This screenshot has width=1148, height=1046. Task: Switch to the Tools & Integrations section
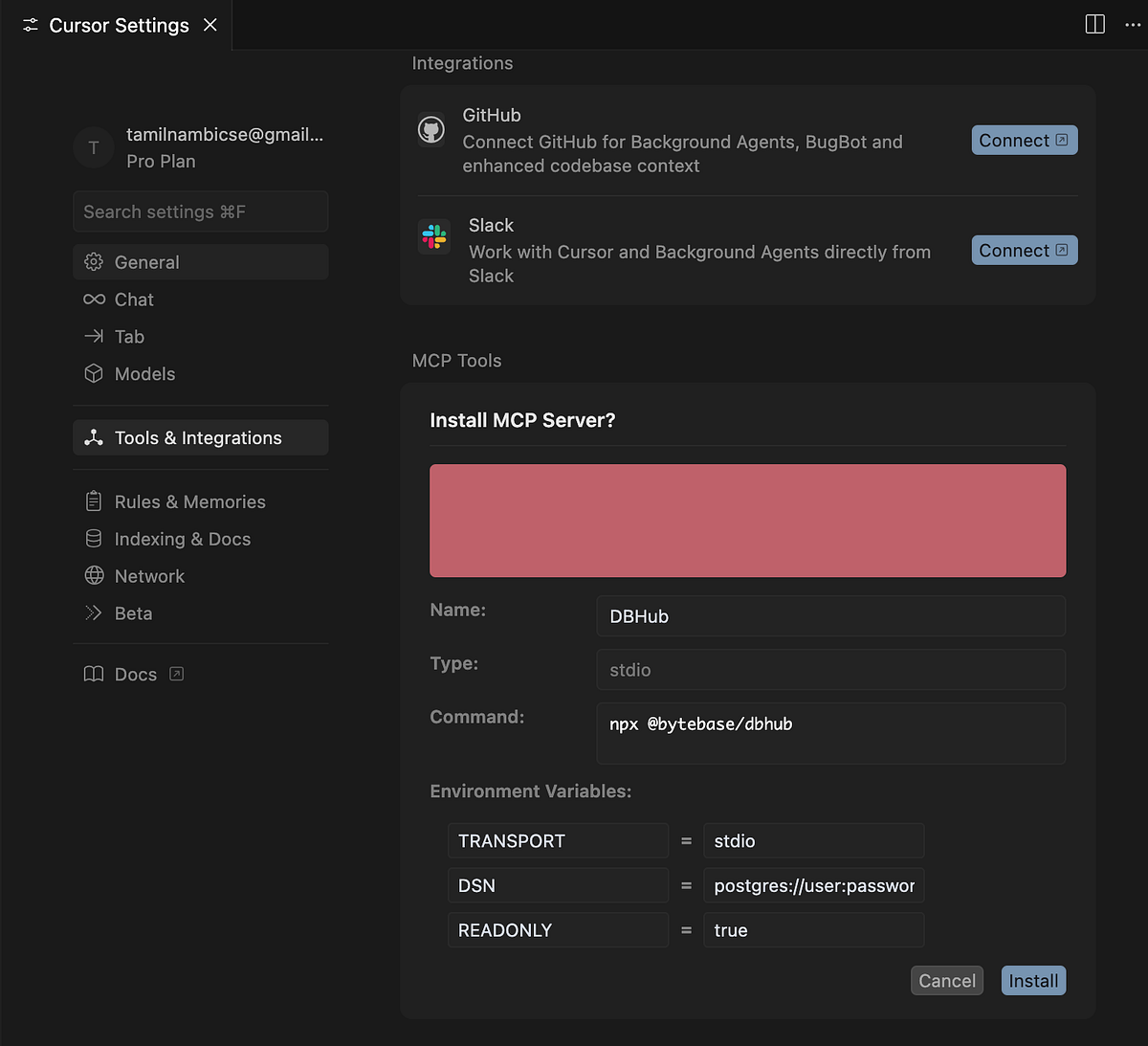point(198,437)
